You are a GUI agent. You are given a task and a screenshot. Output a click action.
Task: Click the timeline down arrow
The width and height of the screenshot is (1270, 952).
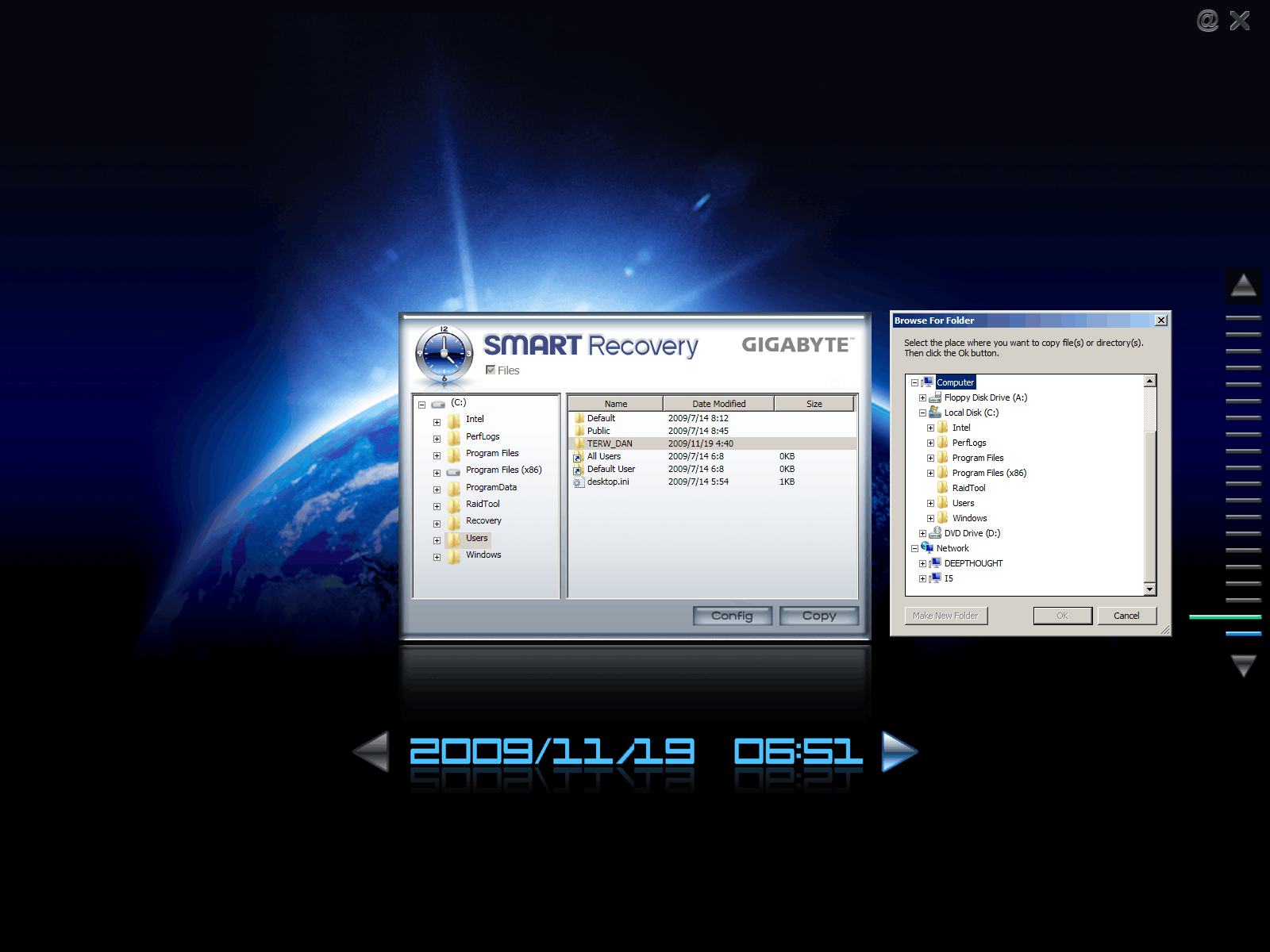coord(1243,666)
